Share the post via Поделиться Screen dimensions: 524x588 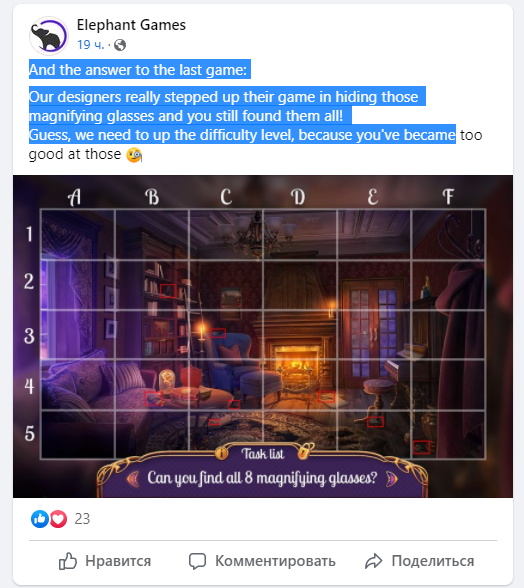tap(419, 561)
